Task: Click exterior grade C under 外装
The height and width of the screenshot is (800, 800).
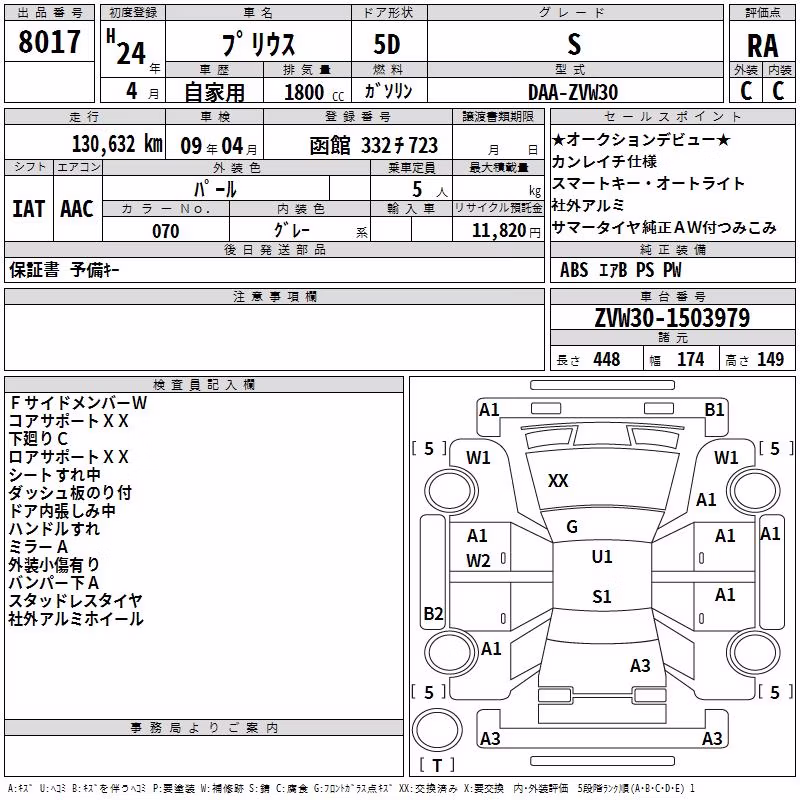Action: click(746, 91)
